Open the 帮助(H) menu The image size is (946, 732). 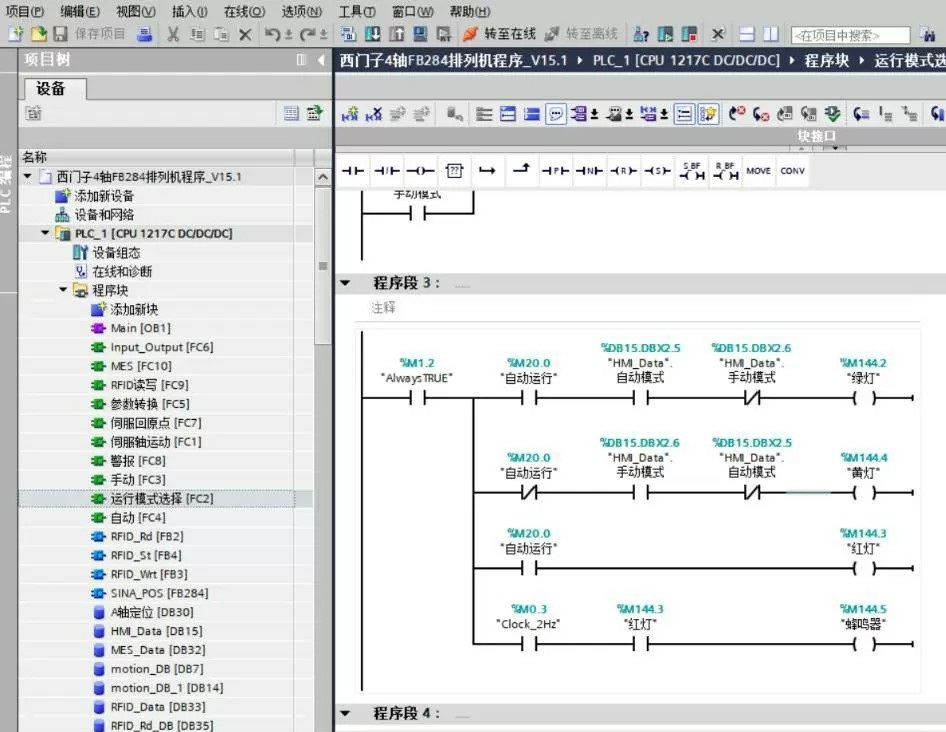(470, 11)
